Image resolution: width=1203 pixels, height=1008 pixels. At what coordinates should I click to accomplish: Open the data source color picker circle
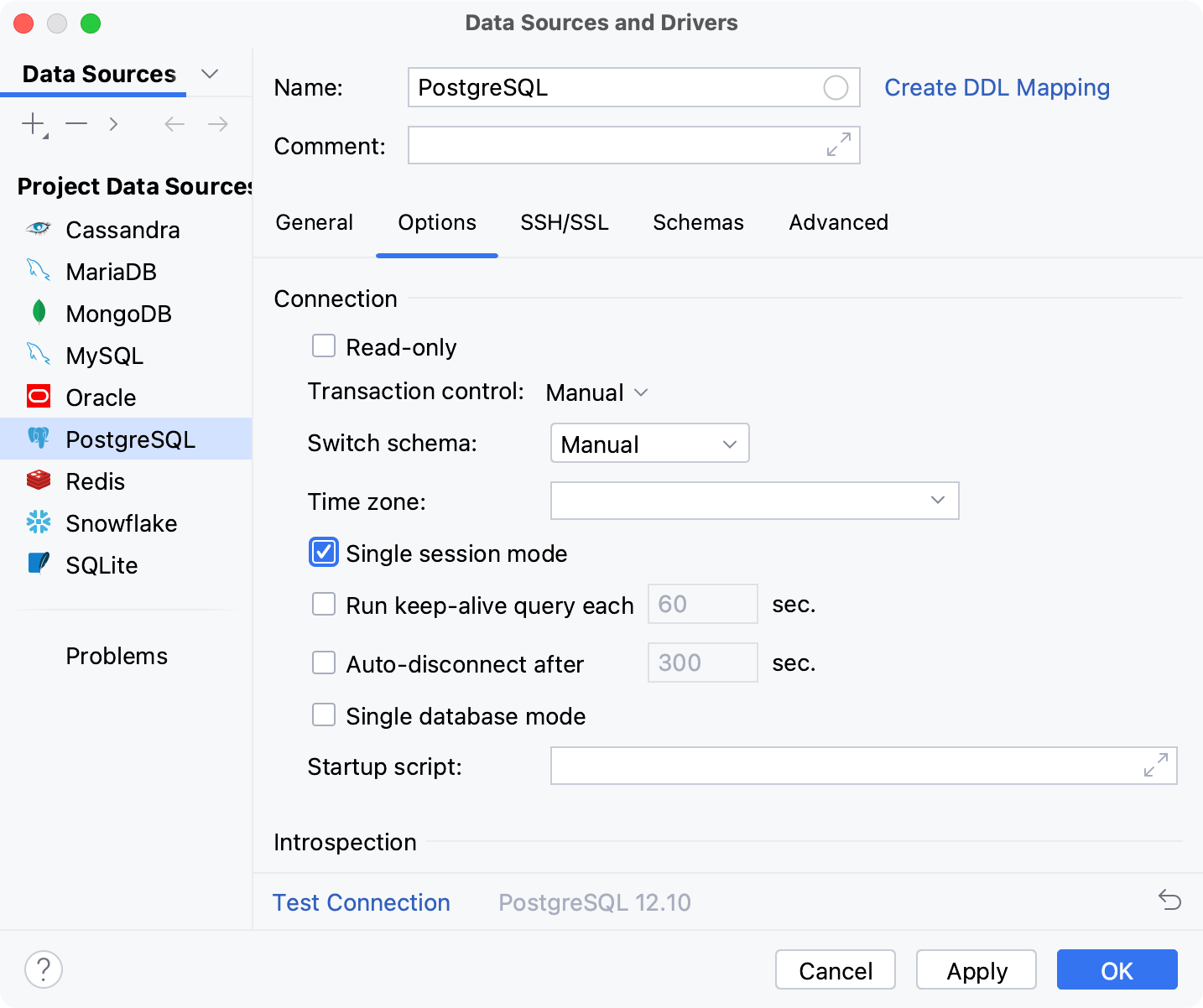coord(835,87)
